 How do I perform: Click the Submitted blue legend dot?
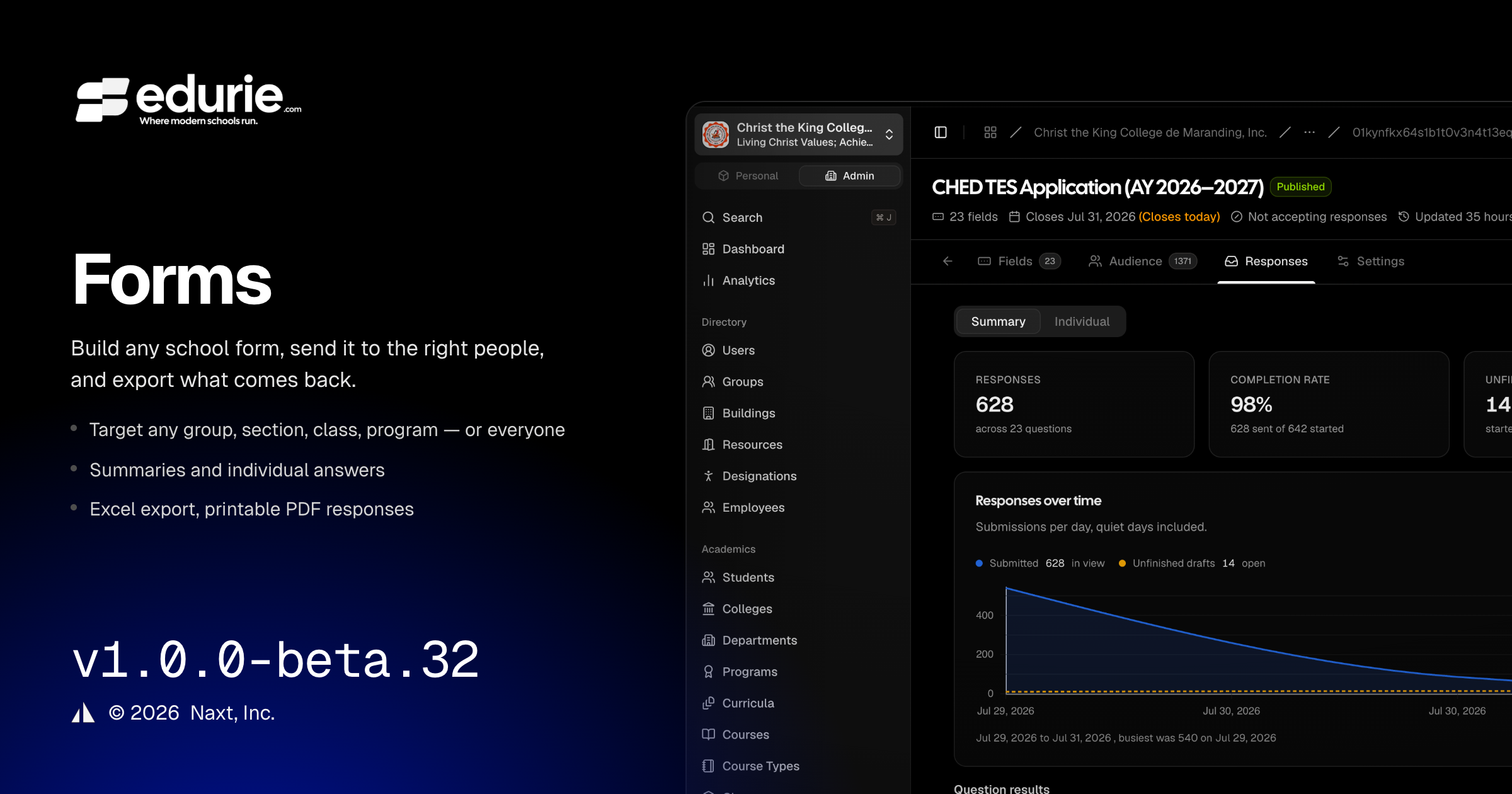click(979, 563)
